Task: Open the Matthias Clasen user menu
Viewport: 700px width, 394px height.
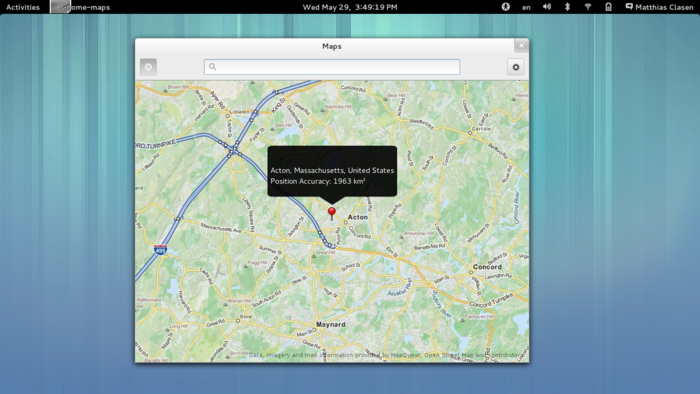Action: pyautogui.click(x=659, y=7)
